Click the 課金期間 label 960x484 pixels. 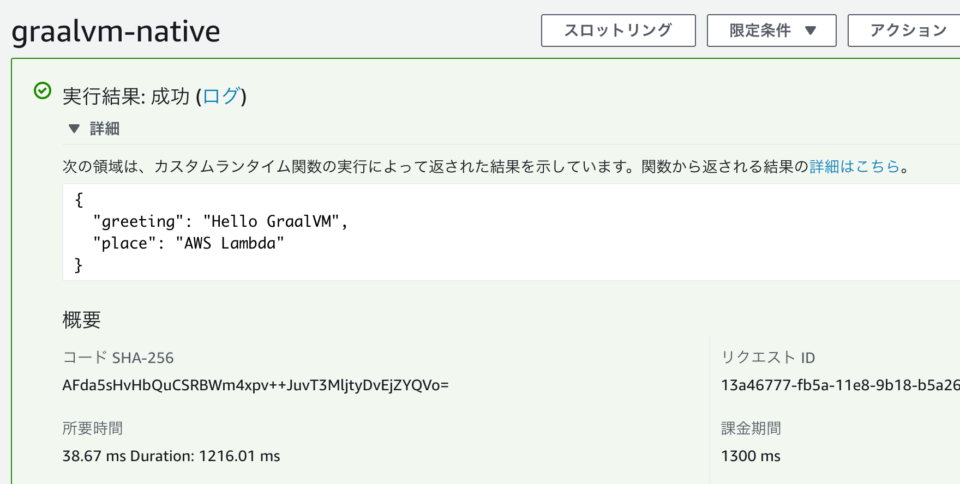tap(751, 428)
